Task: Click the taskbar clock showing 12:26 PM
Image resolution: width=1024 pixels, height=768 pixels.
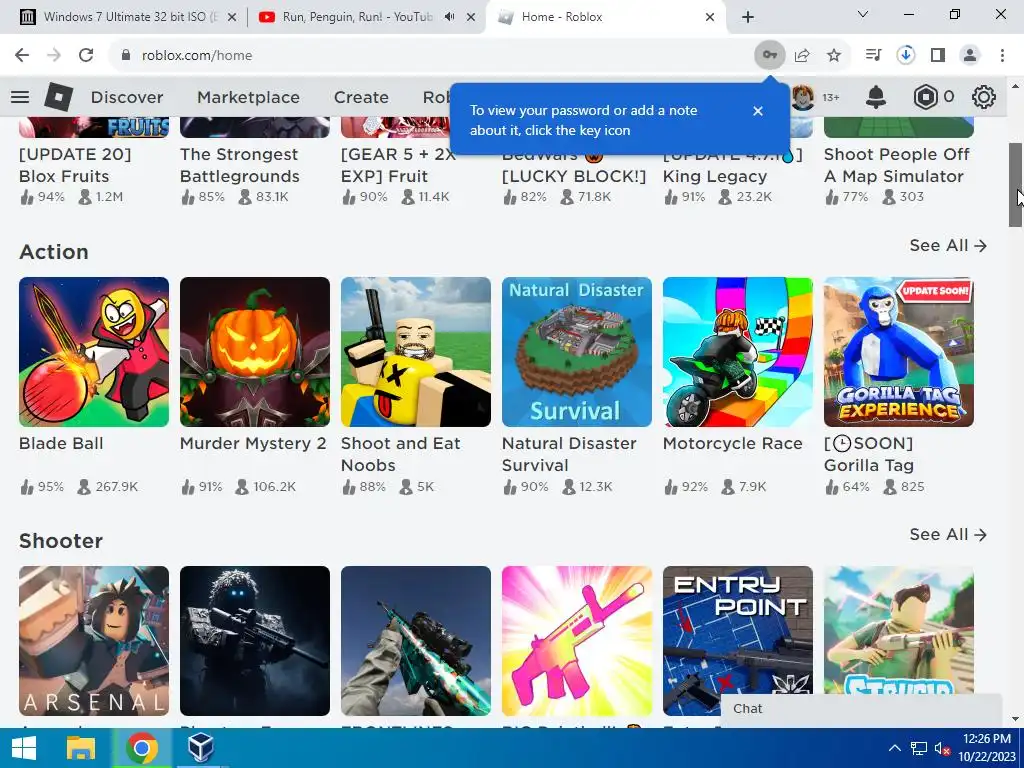Action: pos(987,748)
